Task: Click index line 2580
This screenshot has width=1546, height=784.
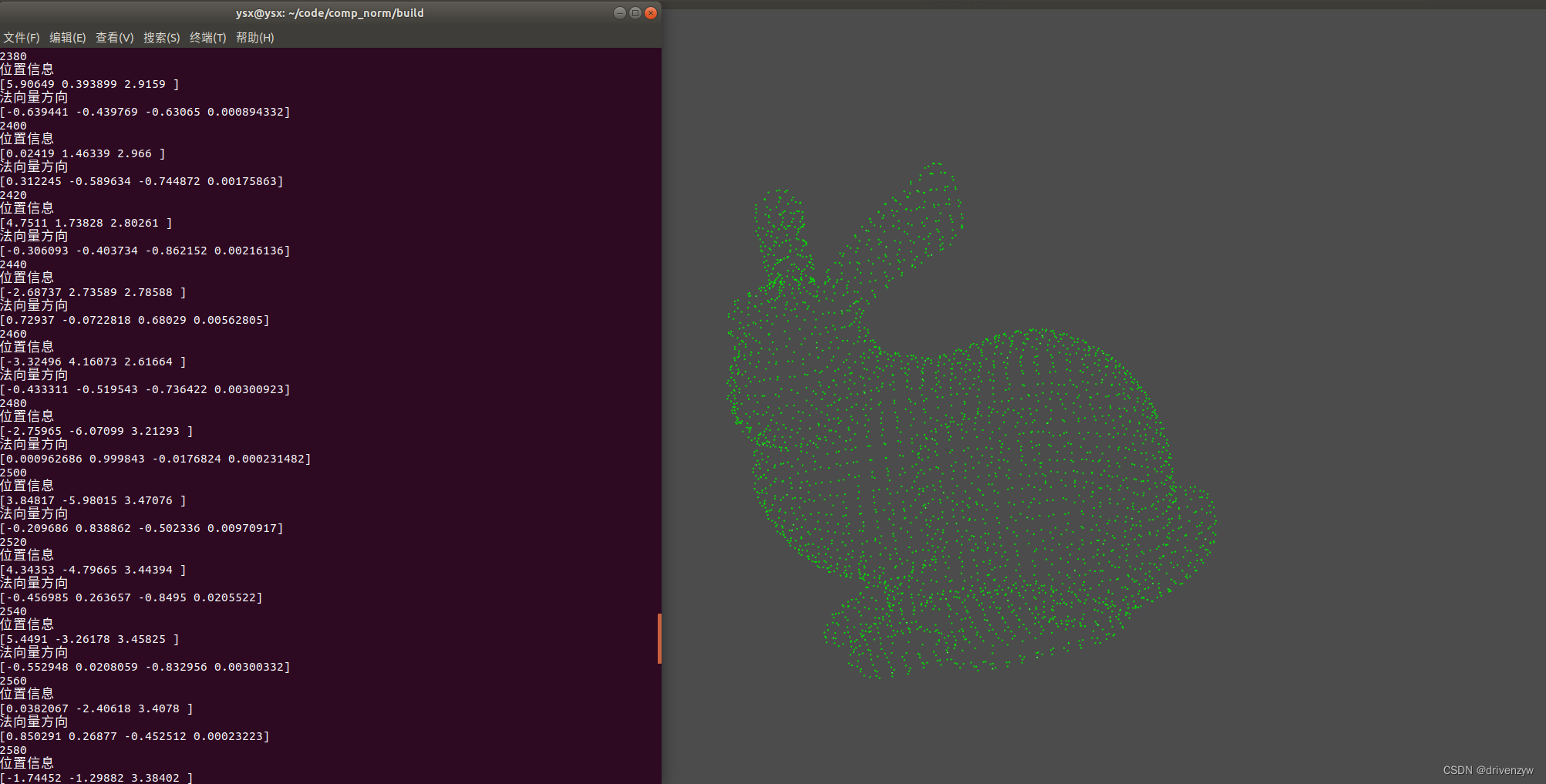Action: click(x=13, y=750)
